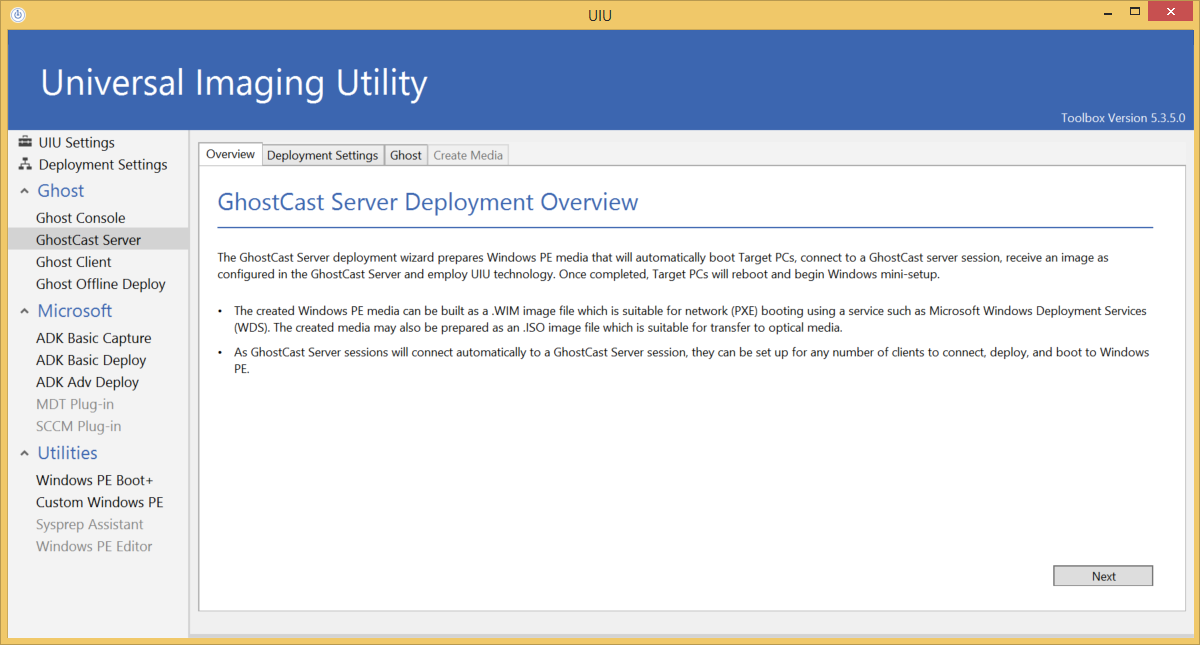Image resolution: width=1200 pixels, height=645 pixels.
Task: Open ADK Basic Deploy
Action: point(91,360)
